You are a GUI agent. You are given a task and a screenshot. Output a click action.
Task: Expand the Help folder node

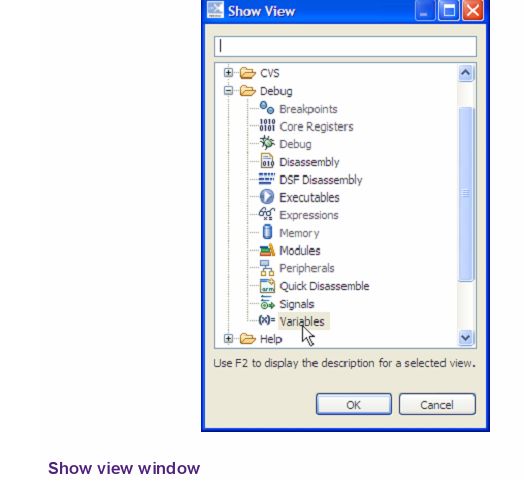click(x=228, y=339)
